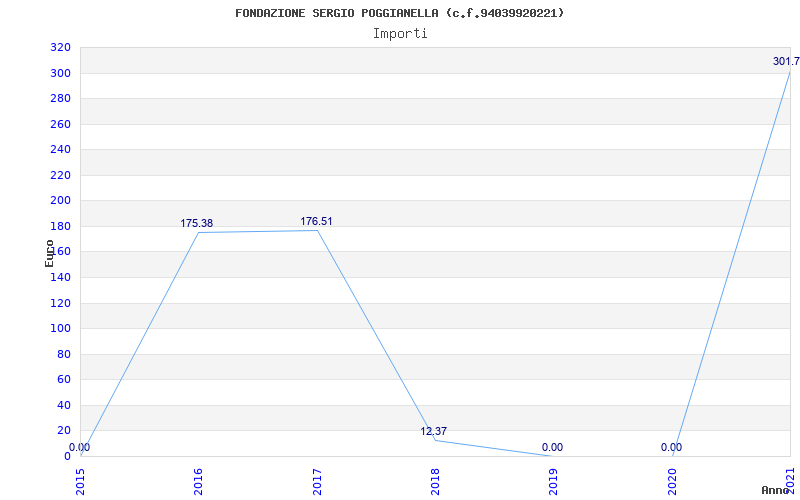The image size is (800, 500).
Task: Click the 240 y-axis tick label
Action: 60,149
